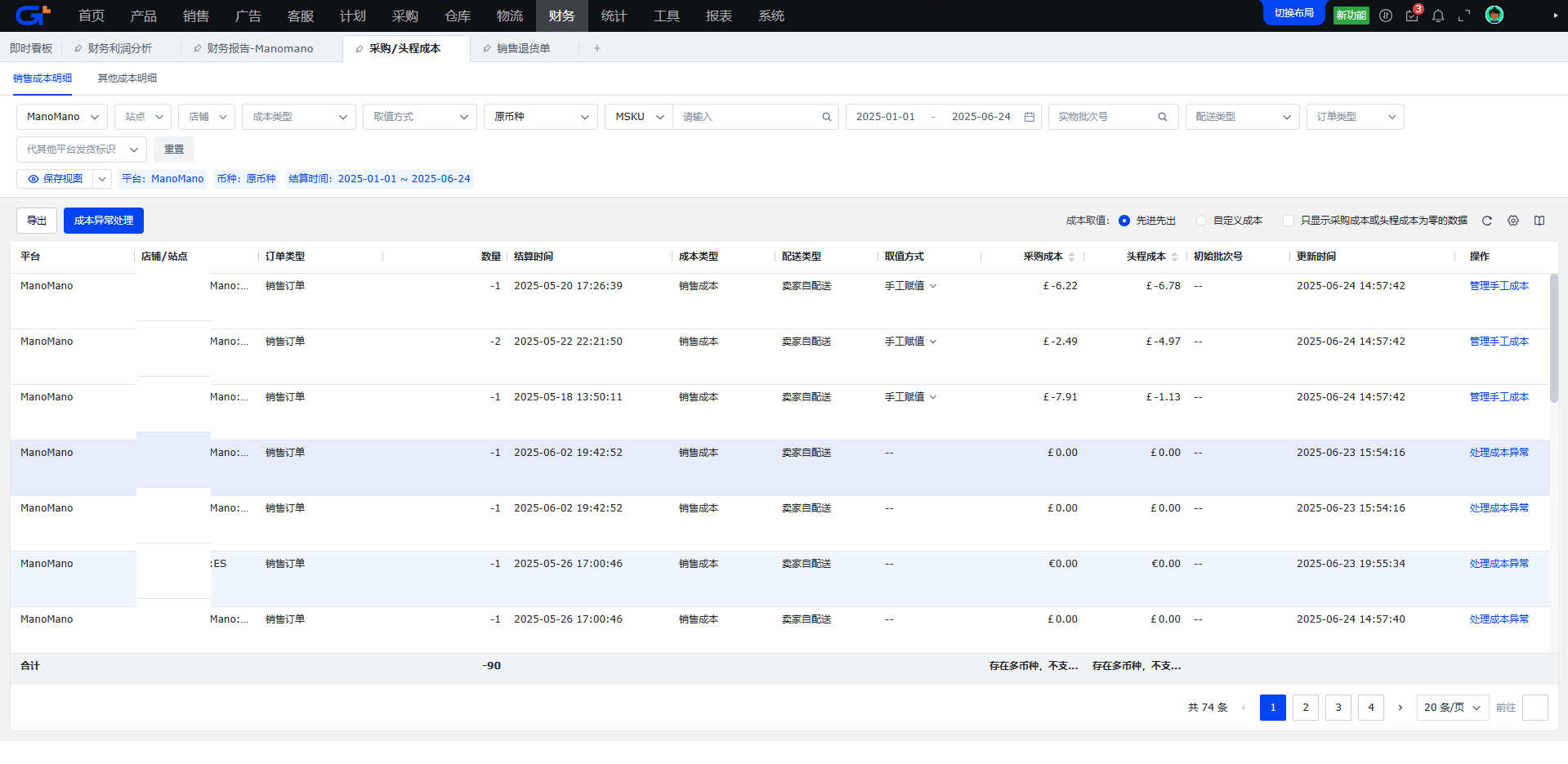Viewport: 1568px width, 764px height.
Task: Select 自定义成本 radio option
Action: 1201,221
